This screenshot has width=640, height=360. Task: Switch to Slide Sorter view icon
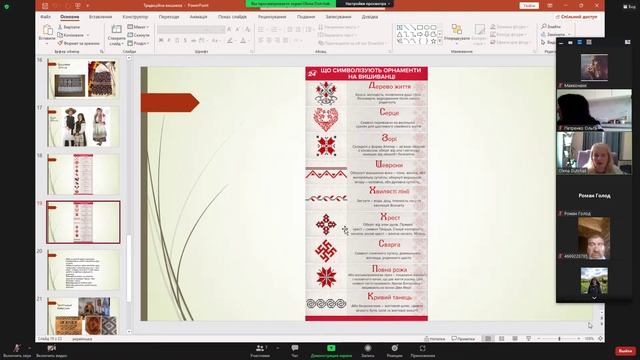[502, 339]
